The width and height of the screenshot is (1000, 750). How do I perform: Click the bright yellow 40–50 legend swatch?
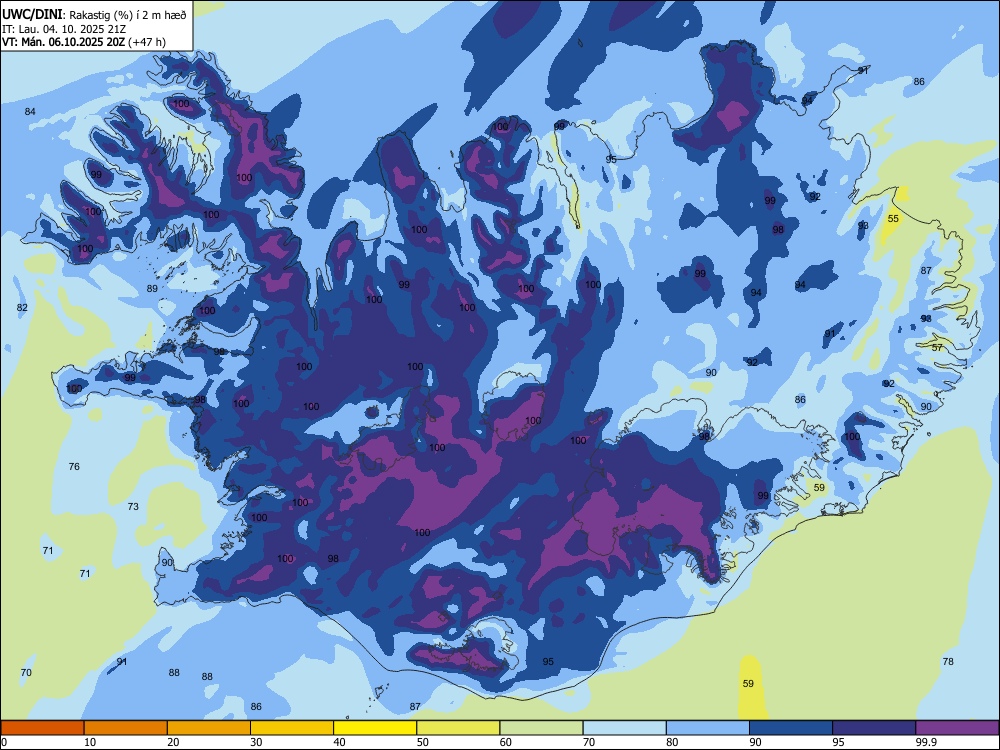pos(375,728)
